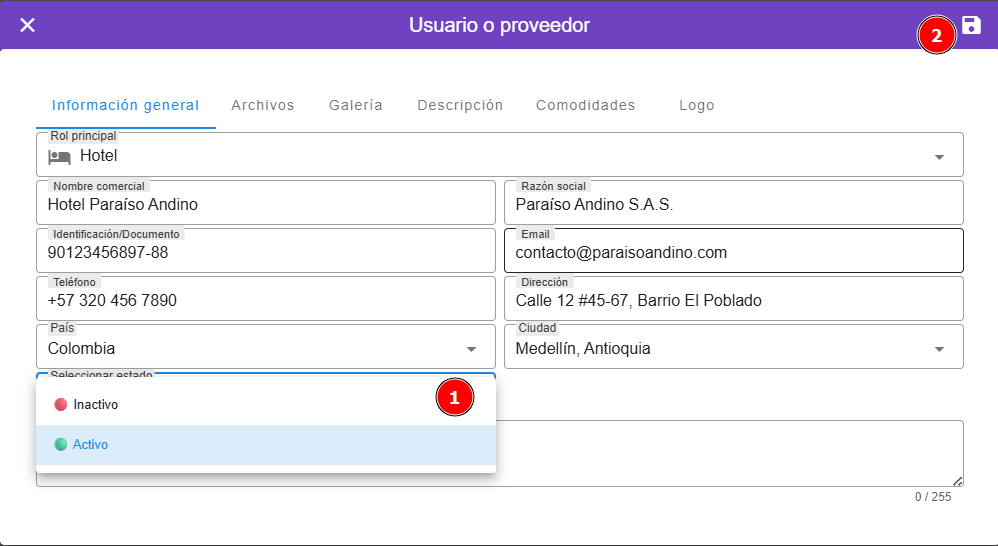Click the hotel bed icon
This screenshot has height=546, width=998.
(x=60, y=156)
